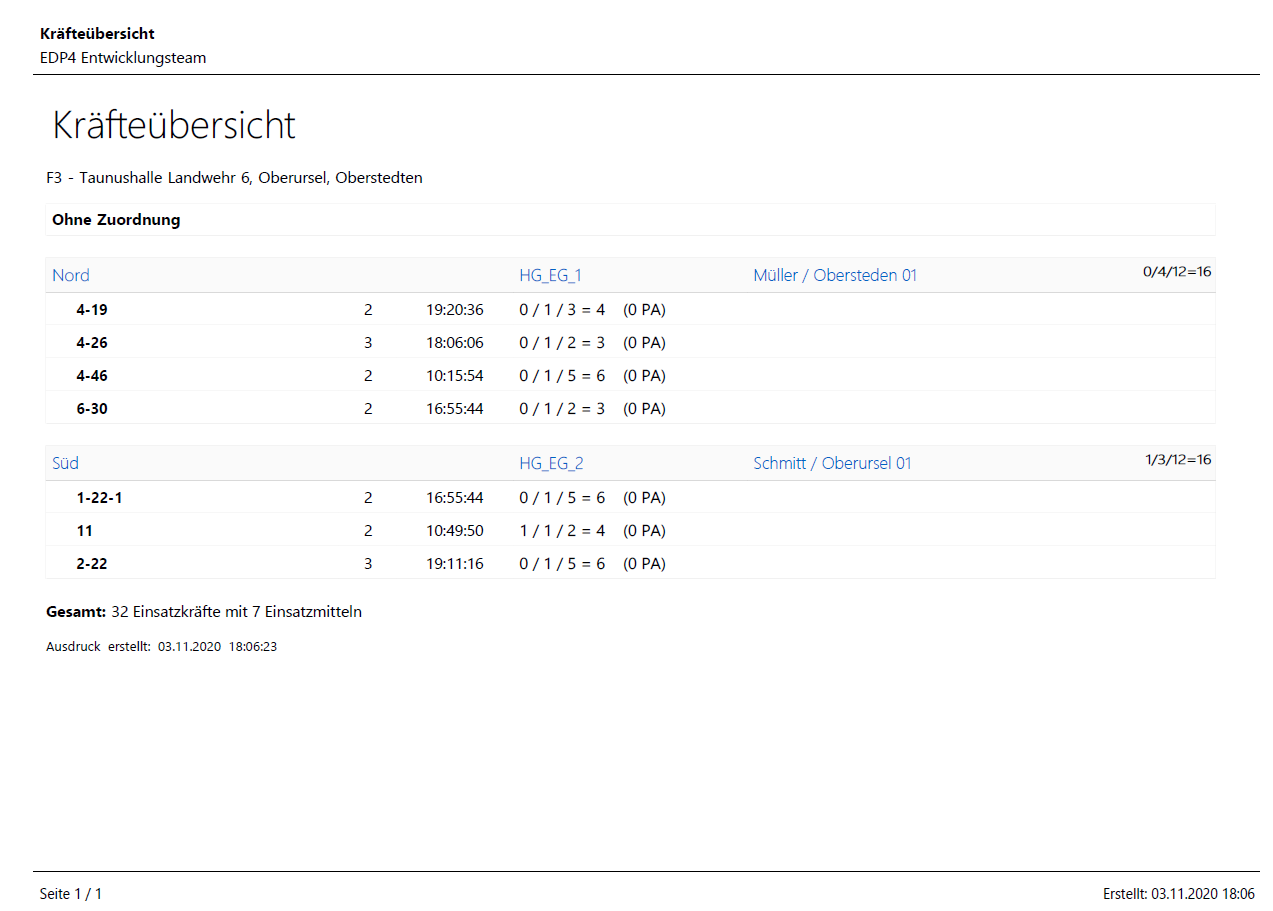Click the timestamp 19:20:36 for unit 4-19

454,310
